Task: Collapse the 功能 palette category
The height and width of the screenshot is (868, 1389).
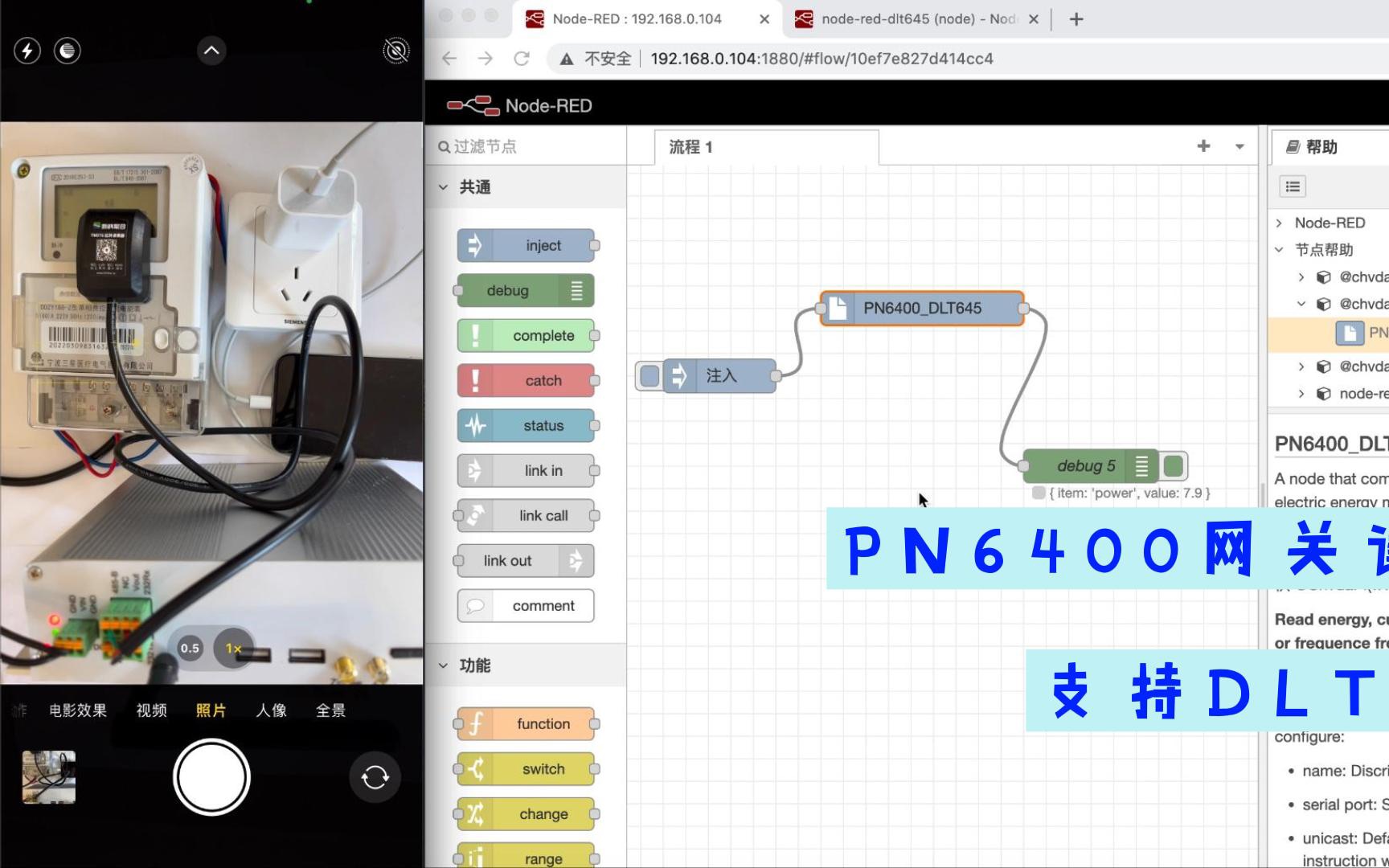Action: point(443,665)
